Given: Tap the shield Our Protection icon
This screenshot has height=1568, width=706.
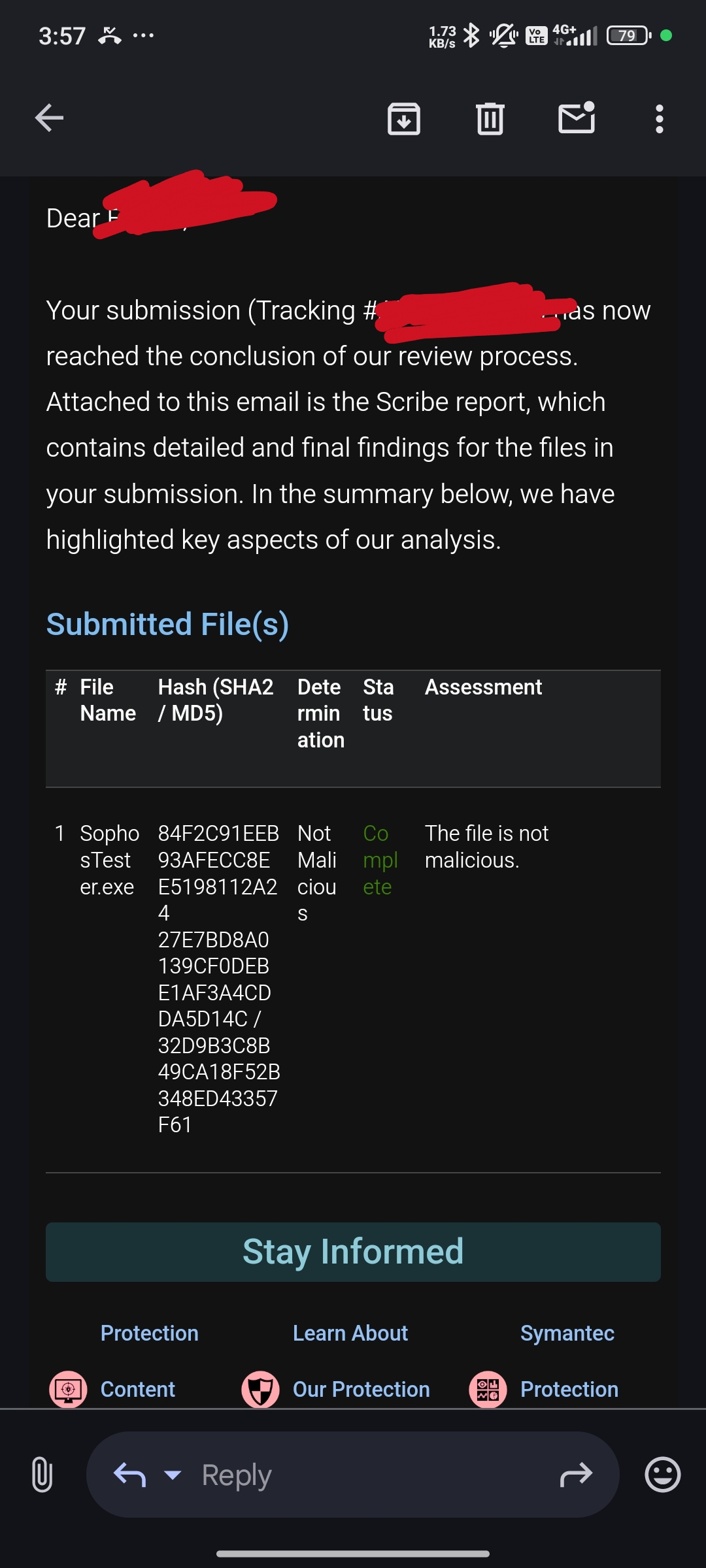Looking at the screenshot, I should [x=260, y=1389].
